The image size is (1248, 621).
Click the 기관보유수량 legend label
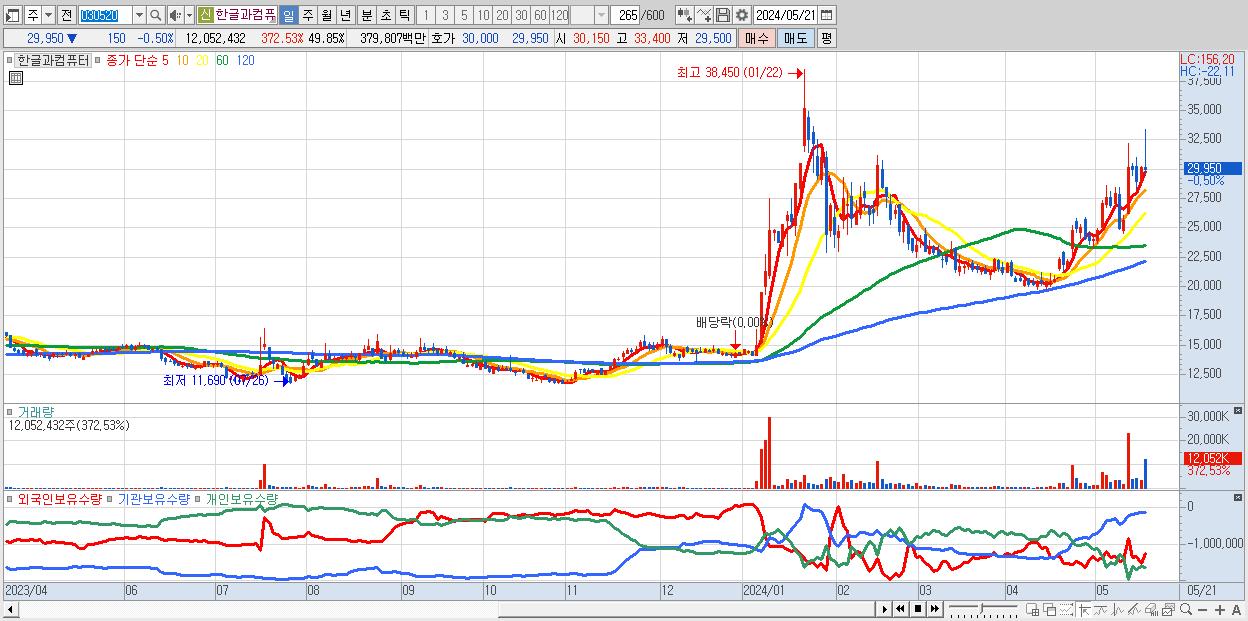coord(154,498)
